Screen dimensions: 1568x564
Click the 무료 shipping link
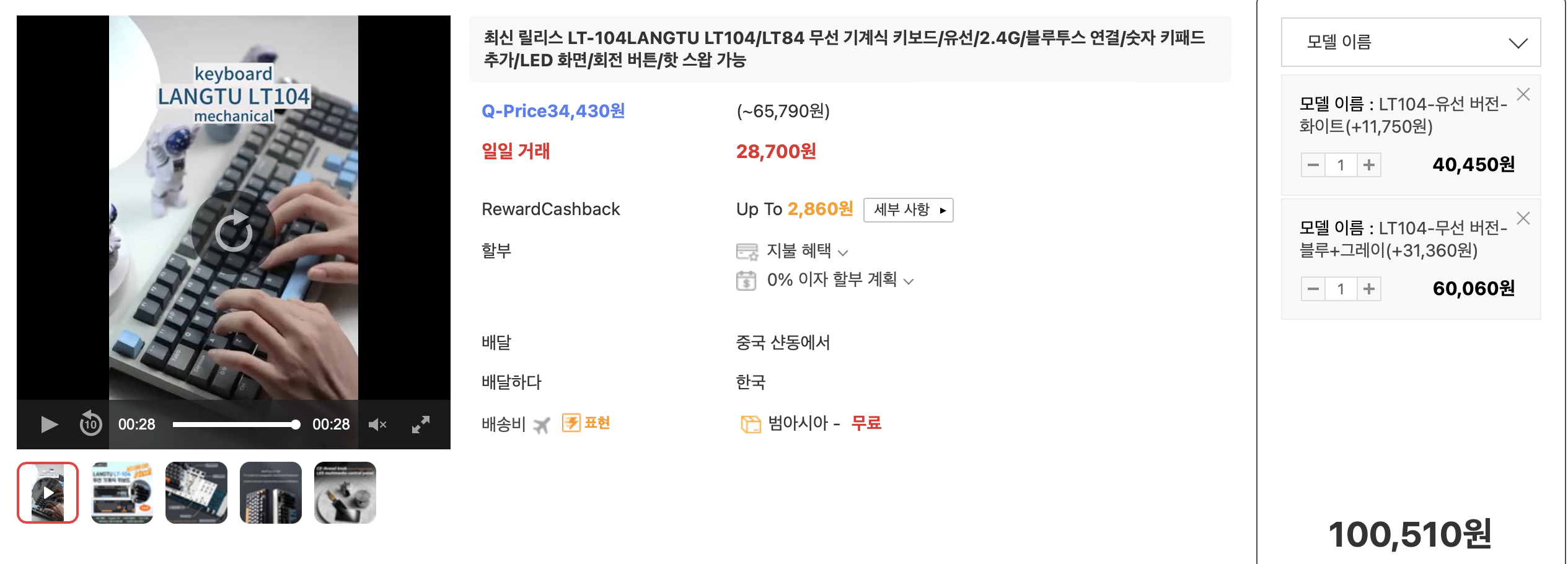click(866, 423)
